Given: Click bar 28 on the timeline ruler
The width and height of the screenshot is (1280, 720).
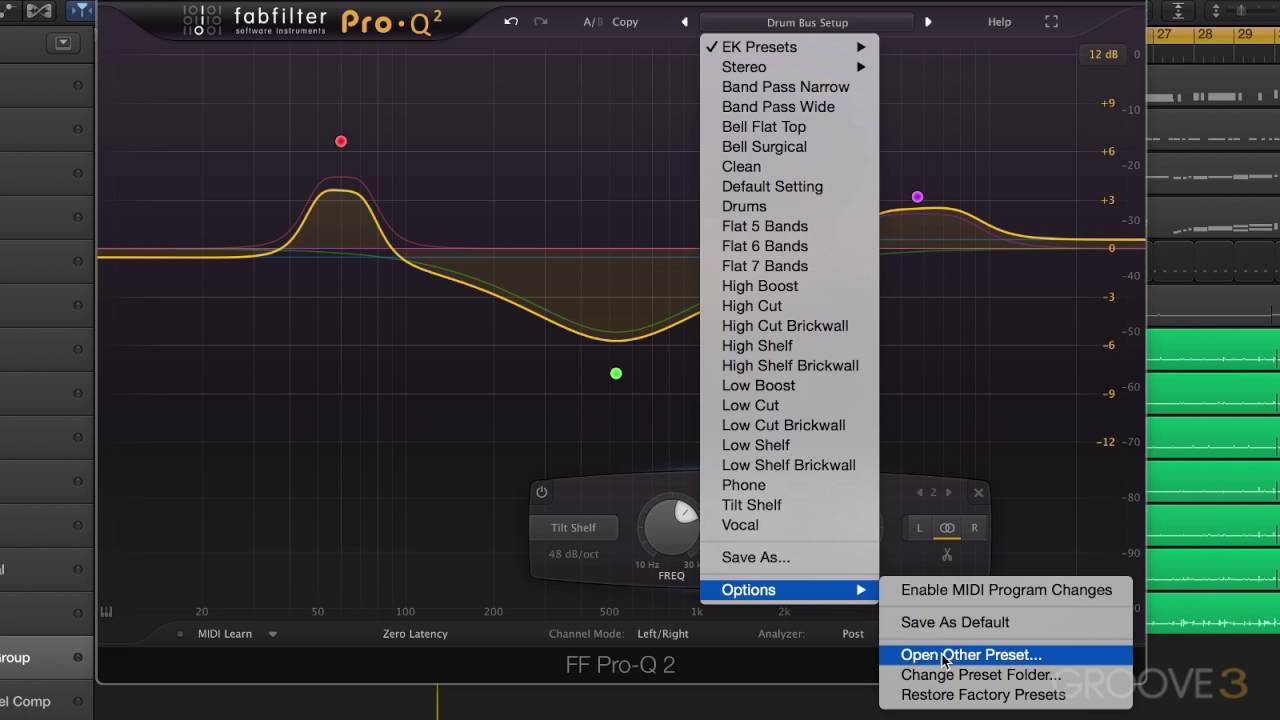Looking at the screenshot, I should tap(1205, 34).
